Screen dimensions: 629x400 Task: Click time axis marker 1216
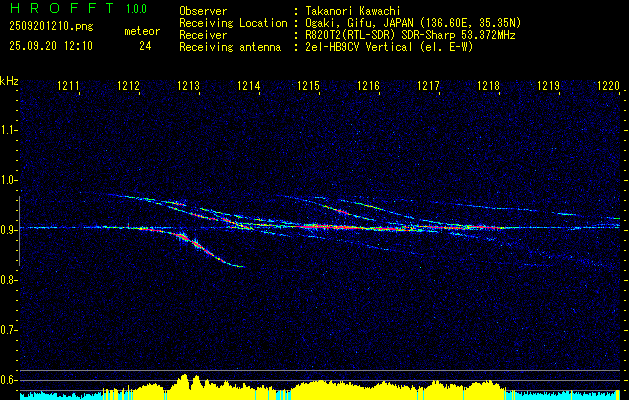tap(368, 85)
